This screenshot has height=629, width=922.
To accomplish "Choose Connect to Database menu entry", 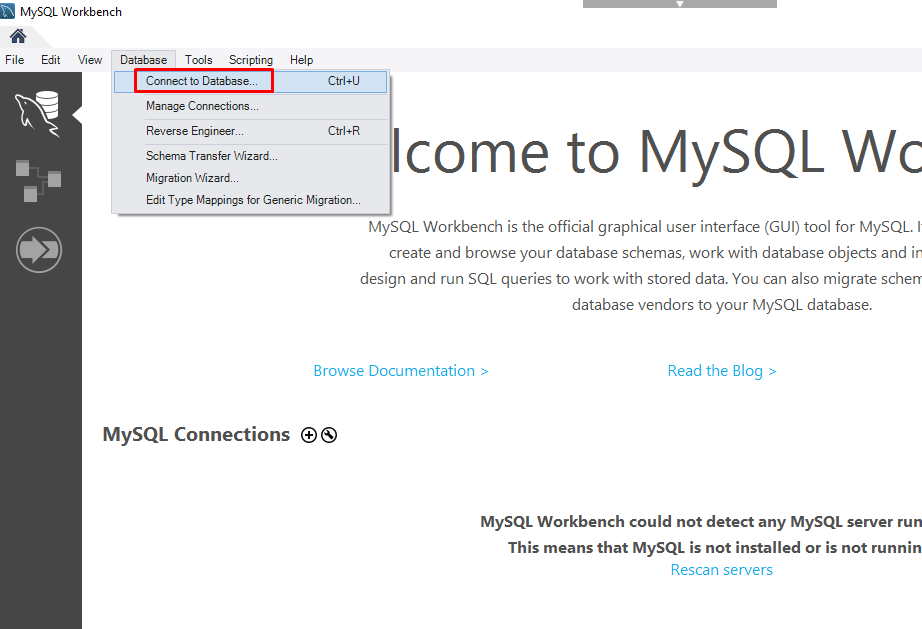I will 202,81.
